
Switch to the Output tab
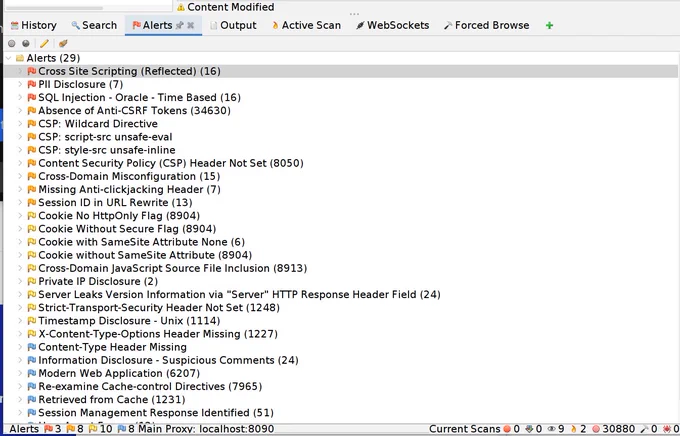(233, 26)
